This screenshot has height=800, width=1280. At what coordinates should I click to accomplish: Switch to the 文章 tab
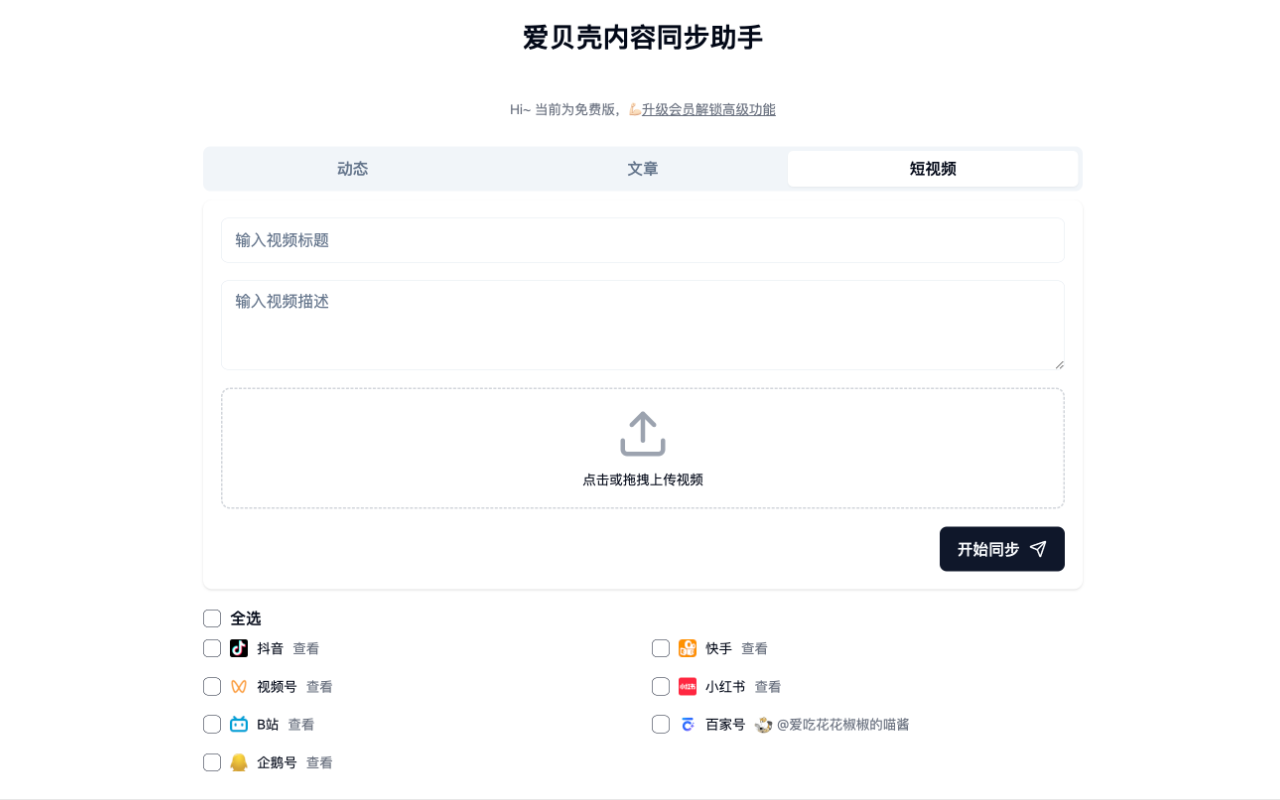pyautogui.click(x=642, y=168)
